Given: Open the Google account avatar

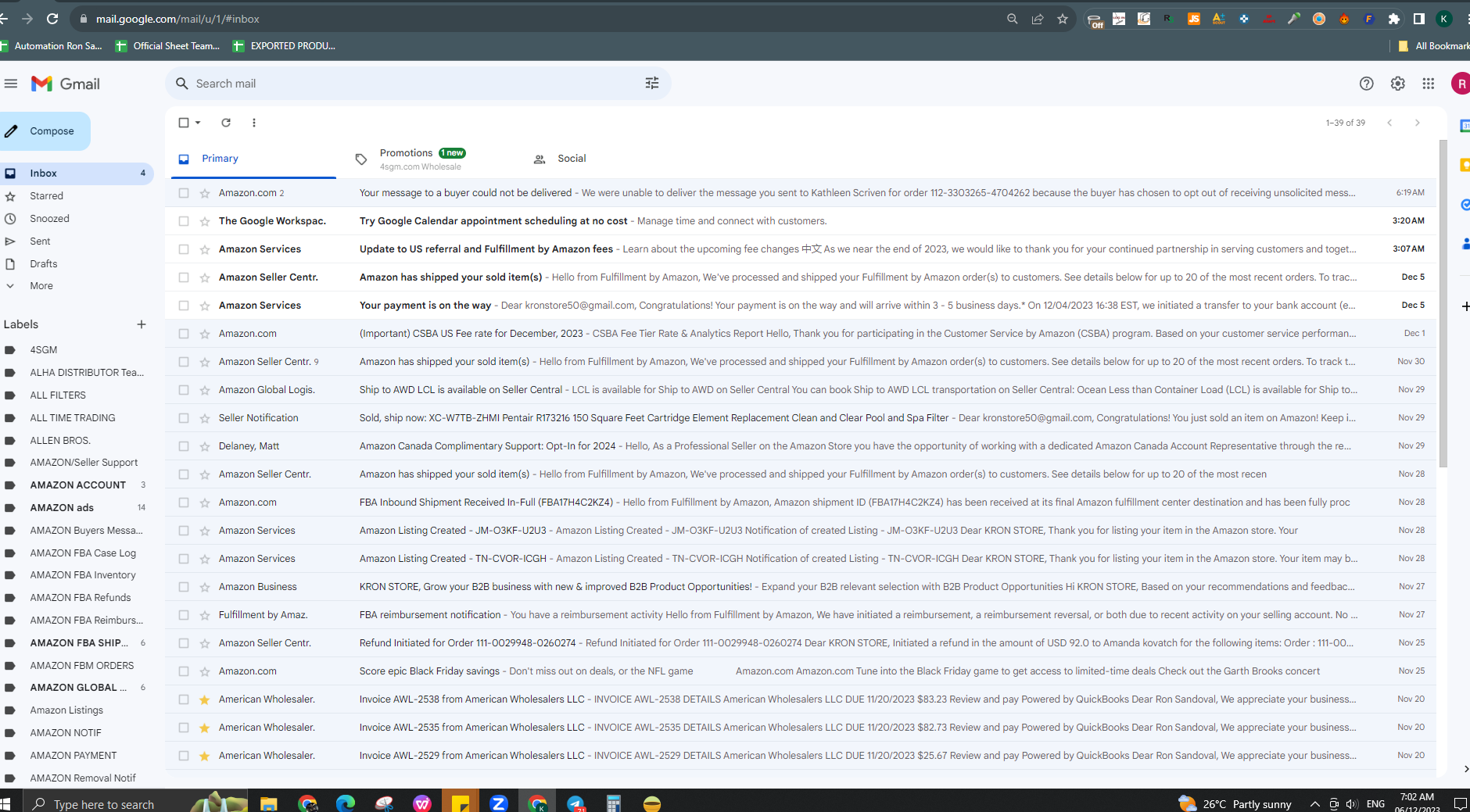Looking at the screenshot, I should [x=1461, y=84].
